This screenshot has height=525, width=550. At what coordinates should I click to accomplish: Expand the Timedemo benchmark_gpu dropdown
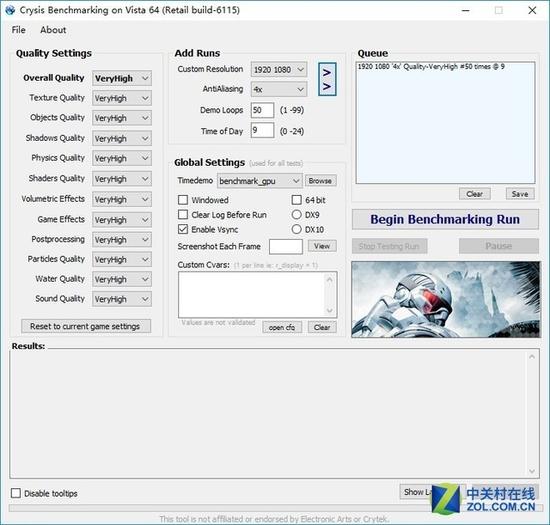pyautogui.click(x=260, y=181)
